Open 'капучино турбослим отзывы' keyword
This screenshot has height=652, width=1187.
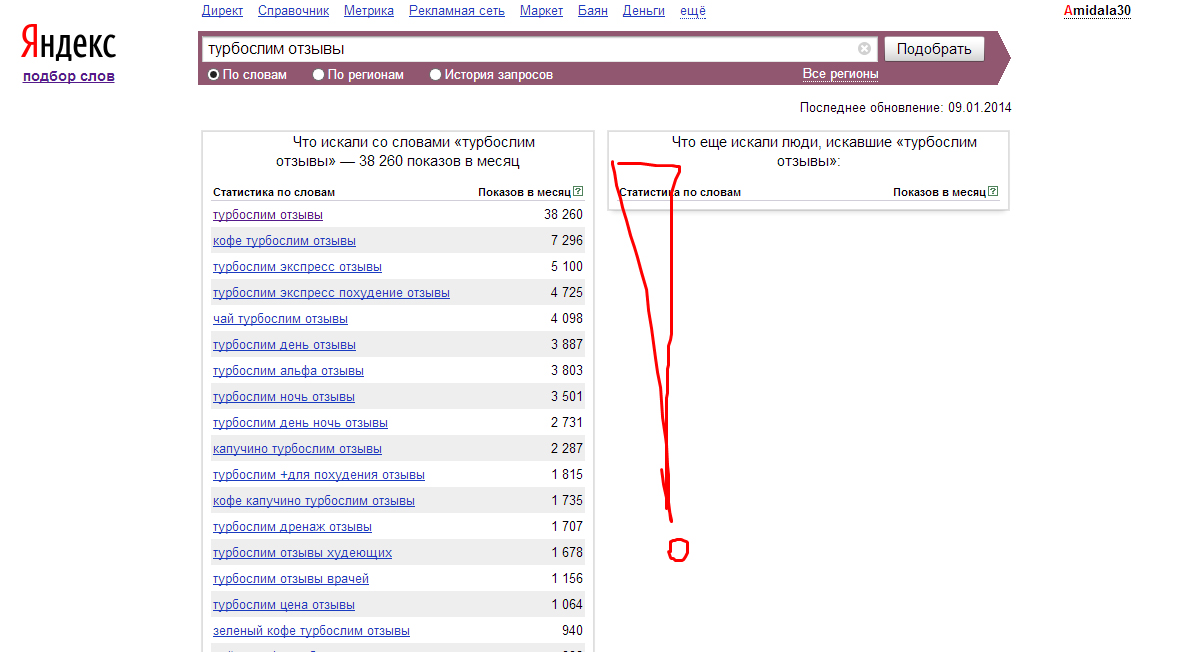[x=298, y=449]
